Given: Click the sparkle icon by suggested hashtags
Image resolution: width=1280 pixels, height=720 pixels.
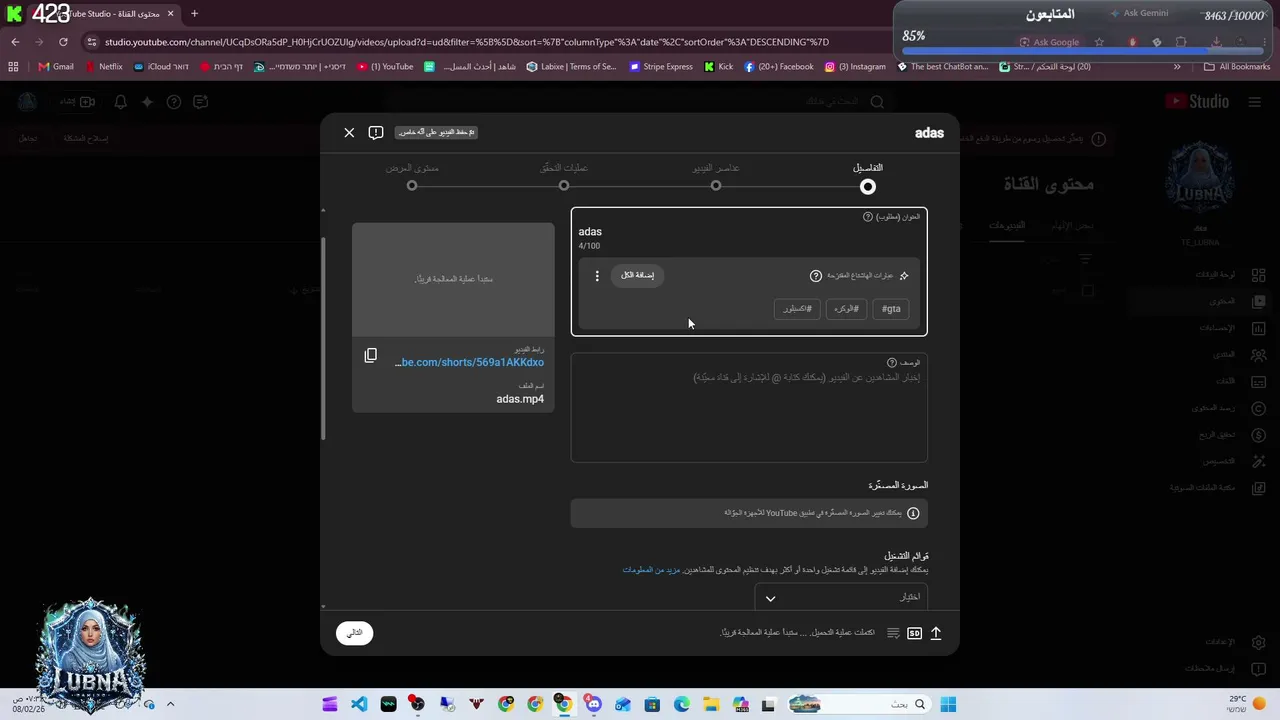Looking at the screenshot, I should [904, 276].
